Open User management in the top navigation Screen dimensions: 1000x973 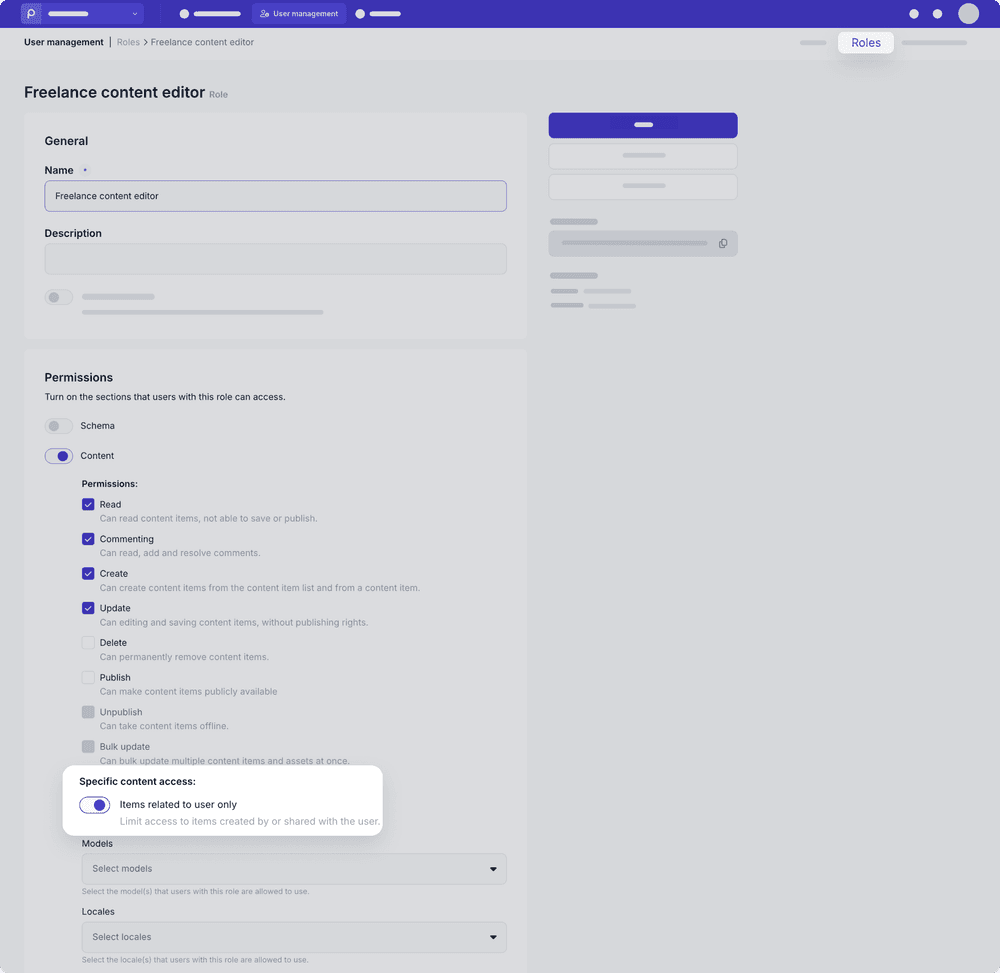(x=299, y=14)
